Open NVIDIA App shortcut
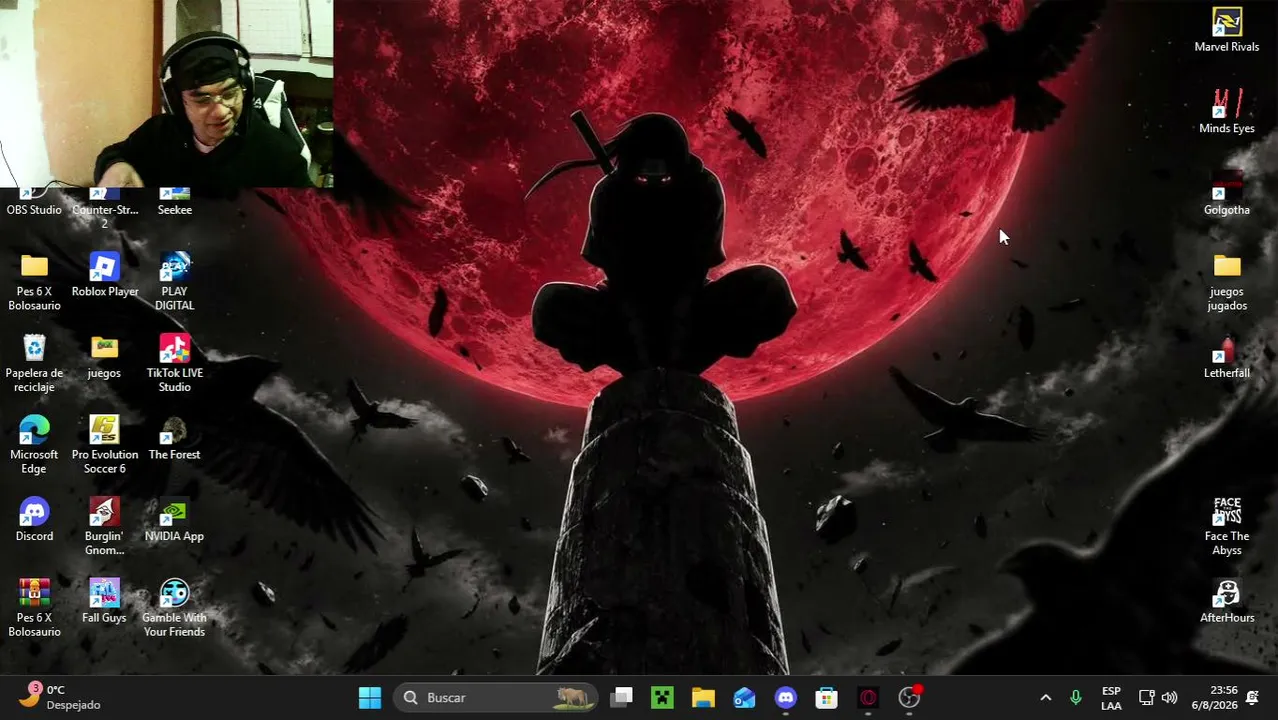The image size is (1278, 720). 174,521
